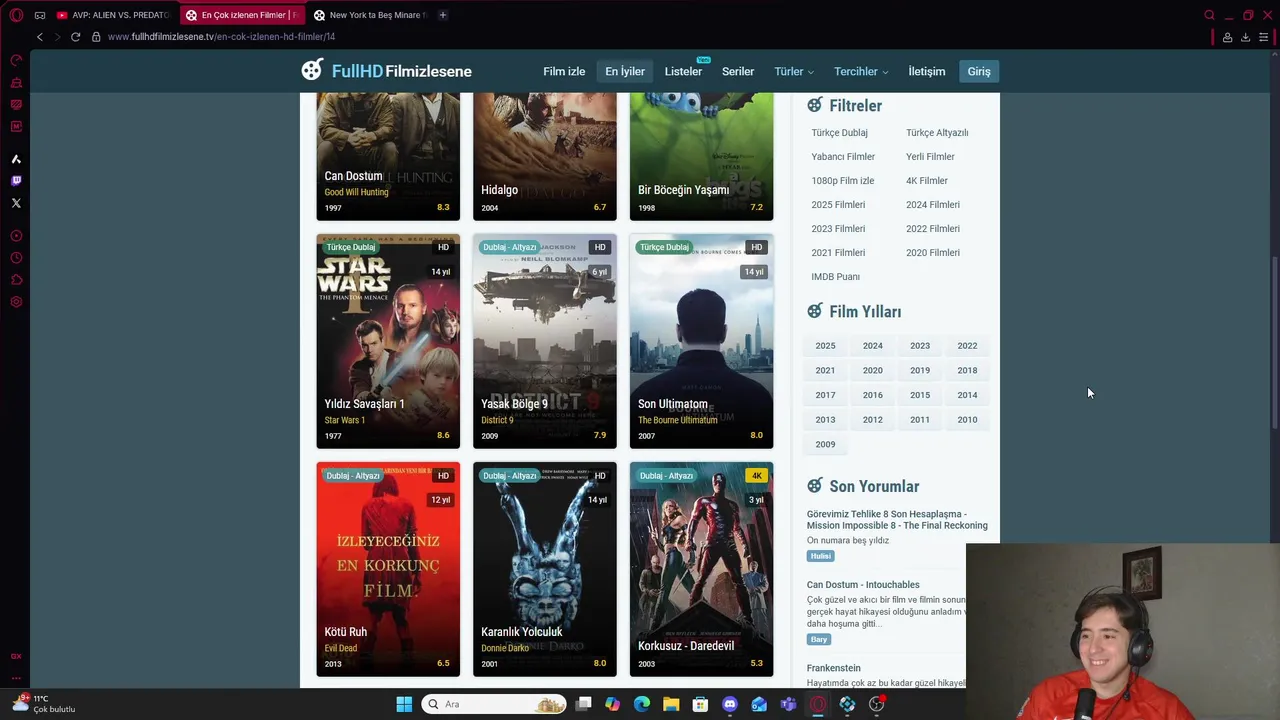Select the 2024 Filmleri filter
The height and width of the screenshot is (720, 1280).
933,204
